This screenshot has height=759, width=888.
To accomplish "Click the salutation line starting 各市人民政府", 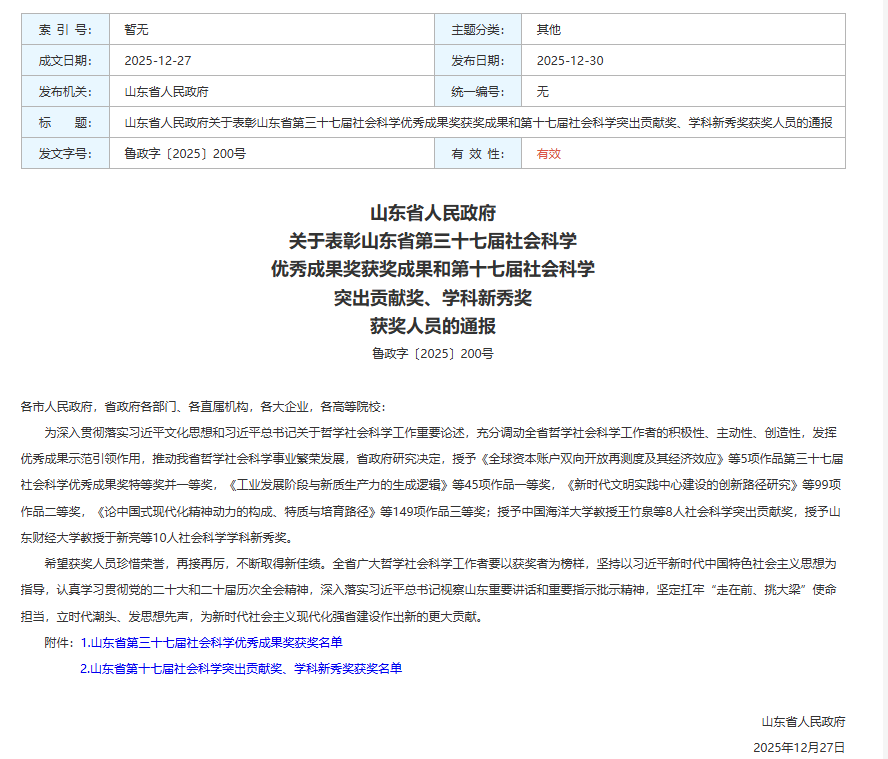I will [x=202, y=406].
